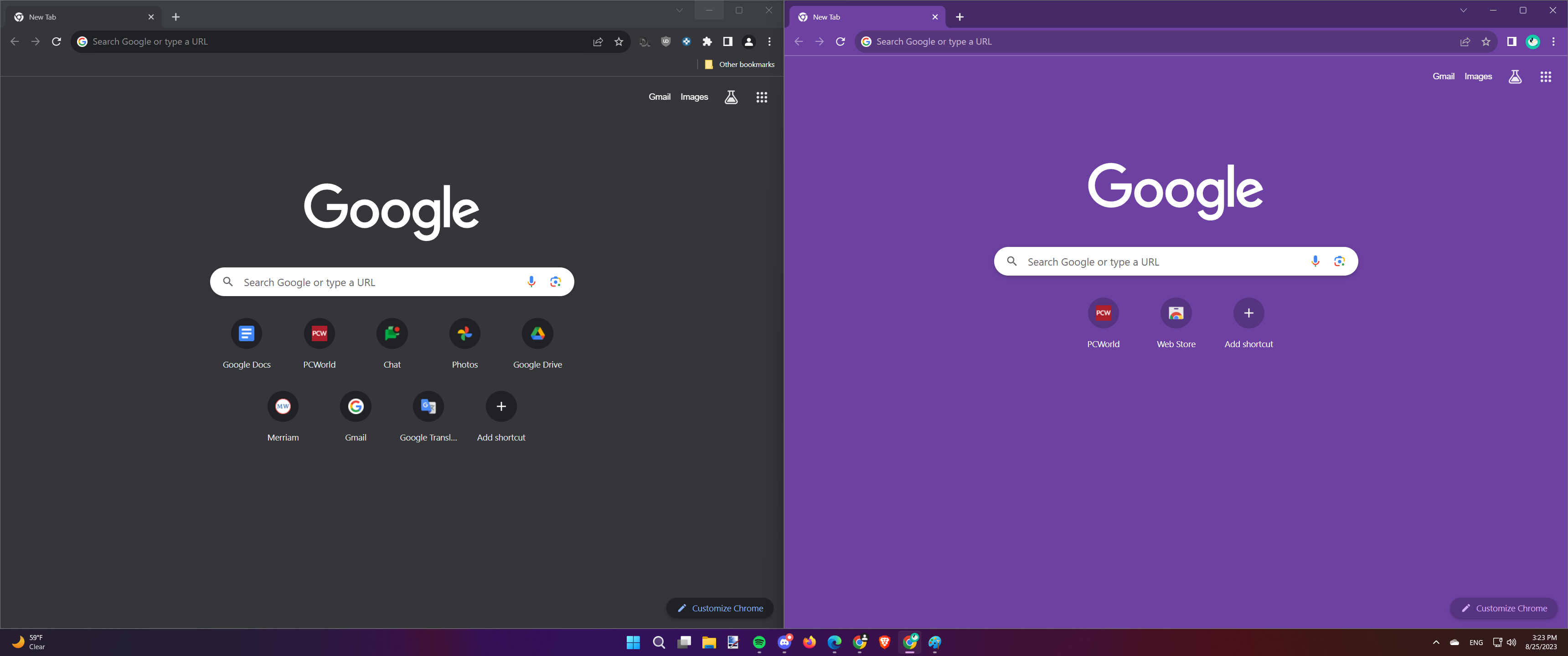
Task: Open Search Labs flask in dark window
Action: (731, 97)
